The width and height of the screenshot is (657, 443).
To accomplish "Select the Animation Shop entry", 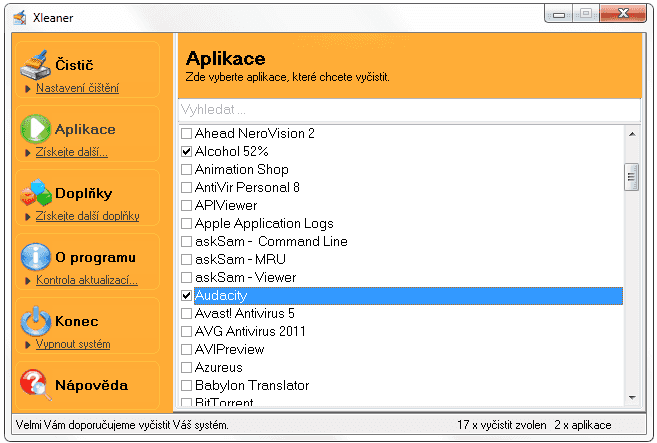I will click(242, 170).
